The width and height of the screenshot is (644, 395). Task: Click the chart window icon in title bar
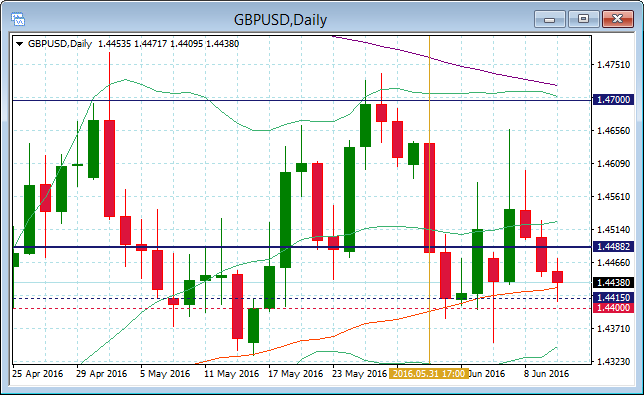click(18, 19)
